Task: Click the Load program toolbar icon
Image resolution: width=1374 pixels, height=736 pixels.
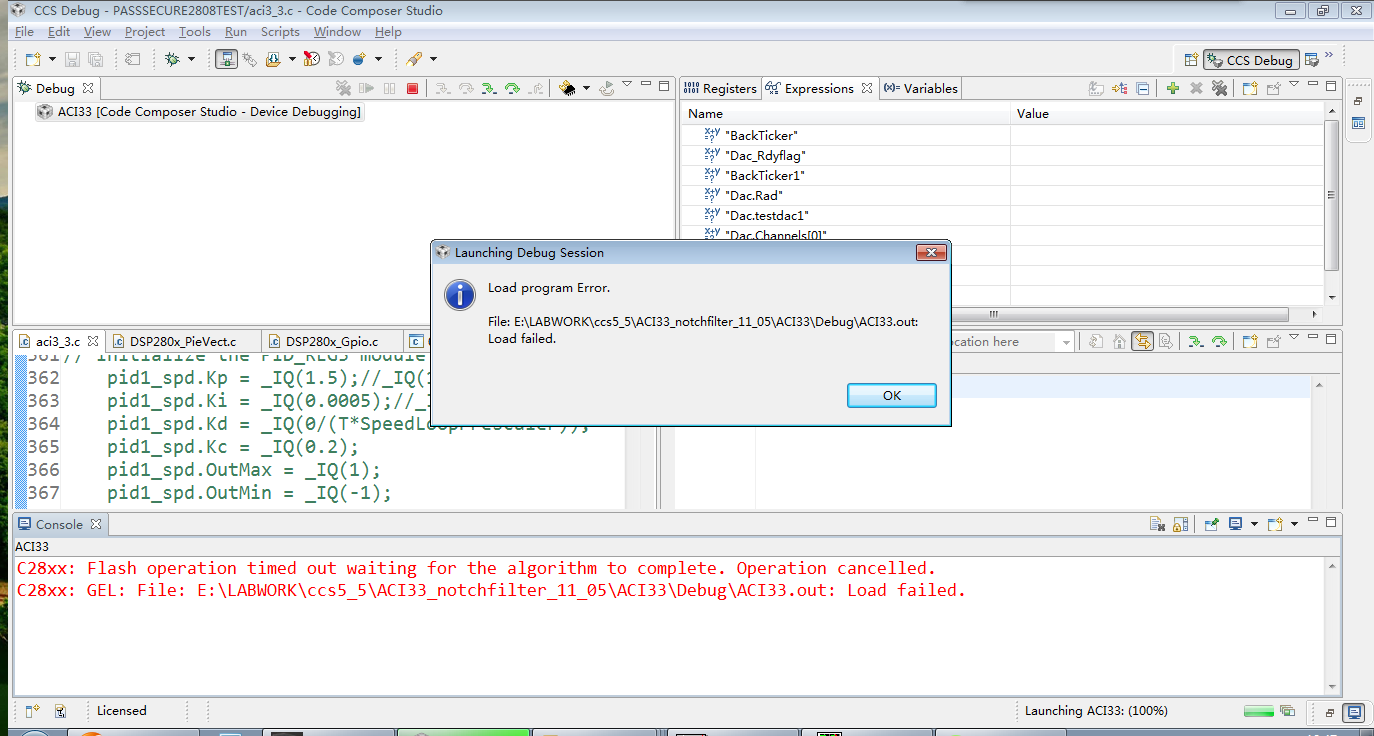Action: (273, 59)
